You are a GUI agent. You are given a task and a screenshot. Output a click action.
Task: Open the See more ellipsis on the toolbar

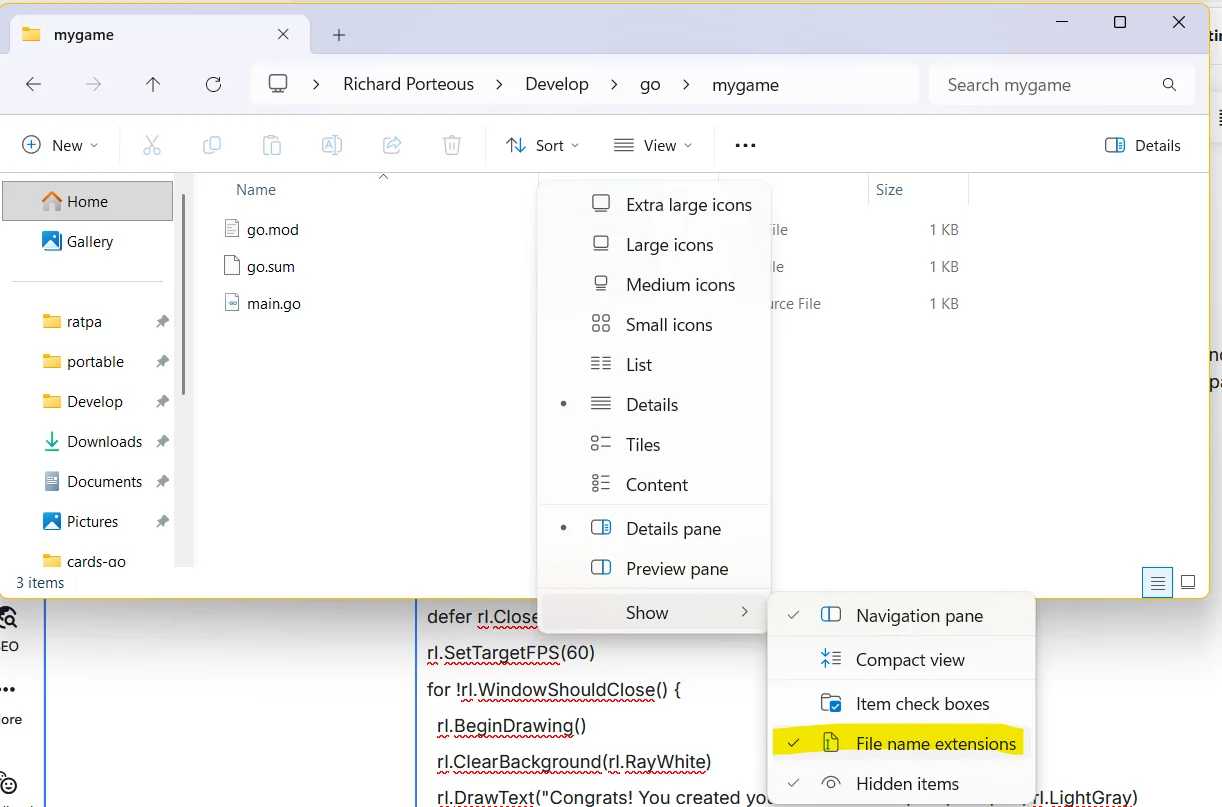[744, 145]
